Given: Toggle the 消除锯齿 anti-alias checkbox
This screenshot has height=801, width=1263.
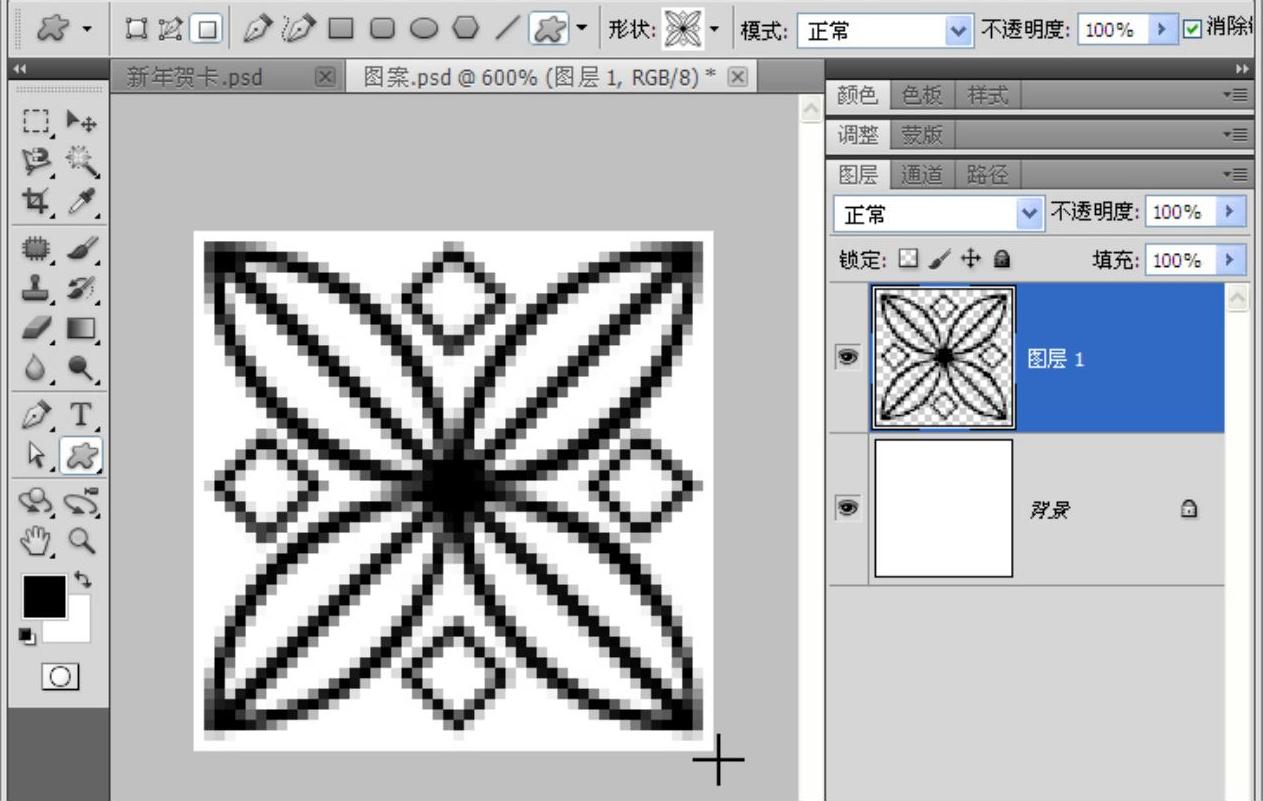Looking at the screenshot, I should pyautogui.click(x=1192, y=29).
